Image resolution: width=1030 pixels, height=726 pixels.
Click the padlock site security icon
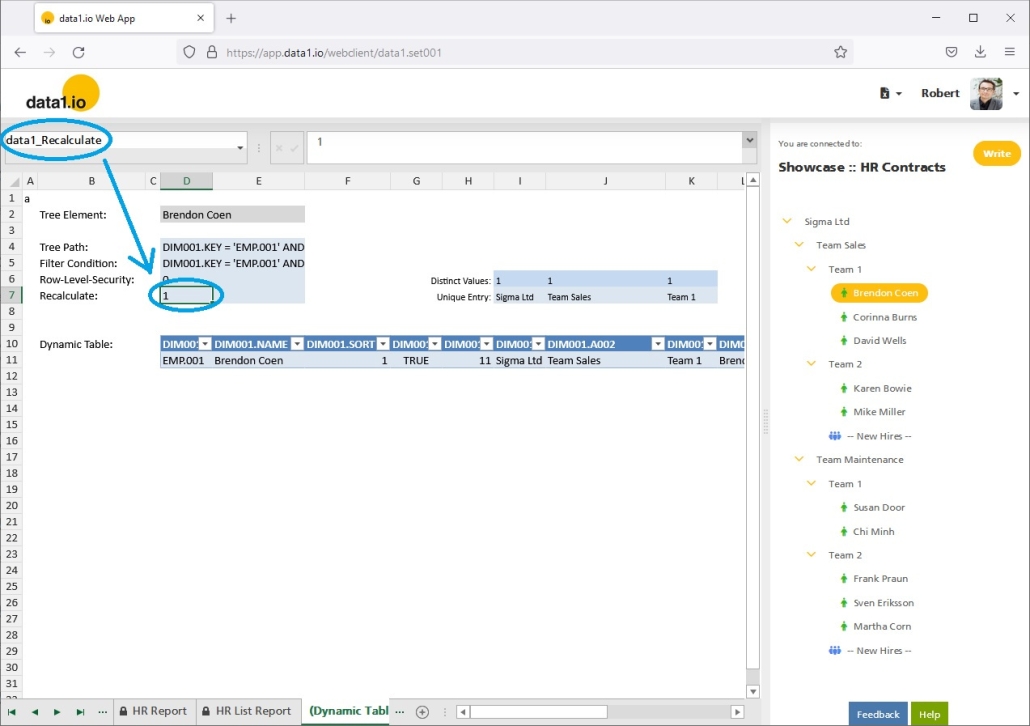point(212,53)
